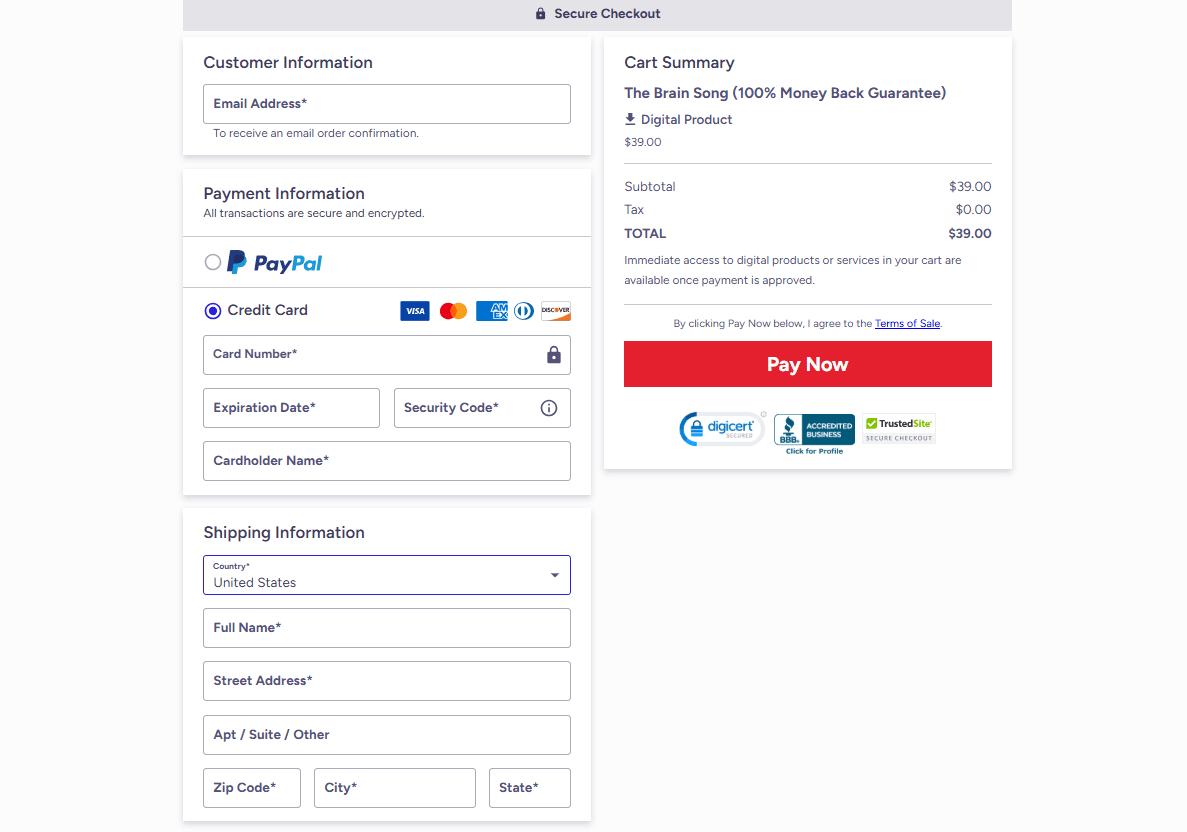1187x832 pixels.
Task: Click the State field
Action: click(x=529, y=788)
